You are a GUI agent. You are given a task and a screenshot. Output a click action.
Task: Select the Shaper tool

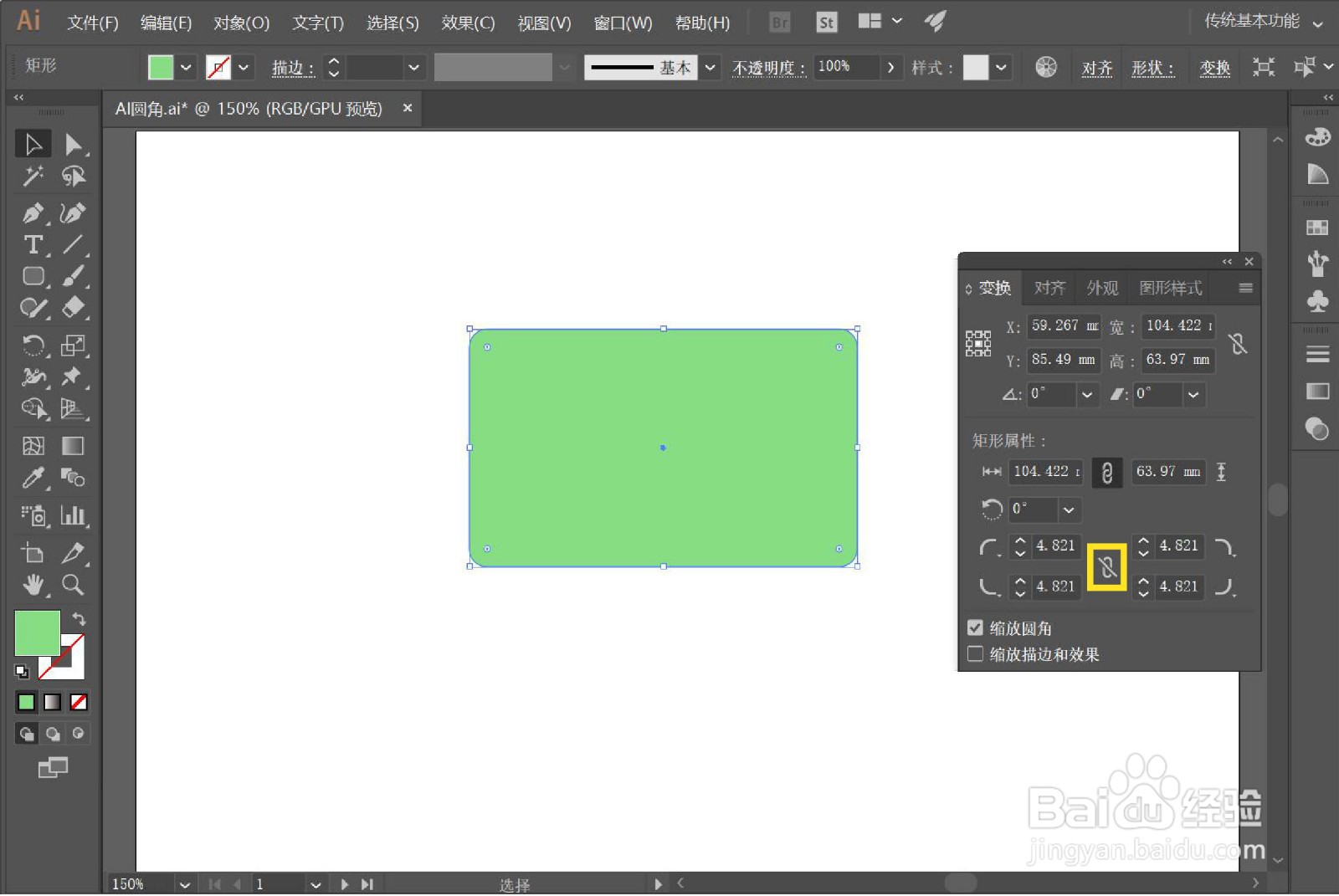[33, 309]
